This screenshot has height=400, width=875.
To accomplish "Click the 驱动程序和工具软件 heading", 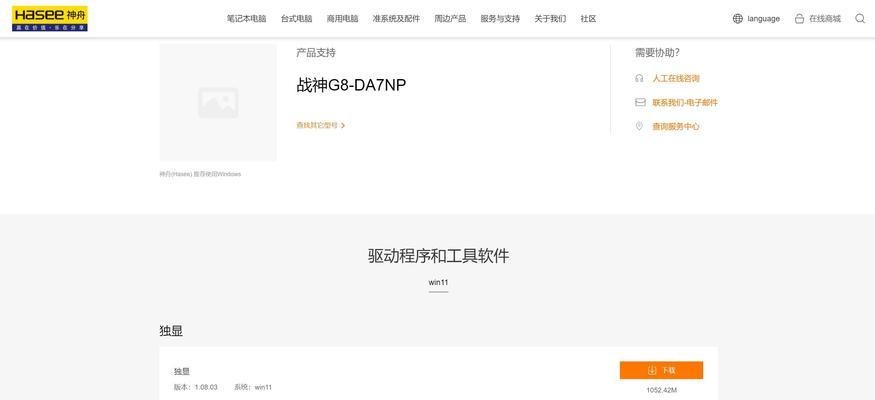I will [438, 256].
